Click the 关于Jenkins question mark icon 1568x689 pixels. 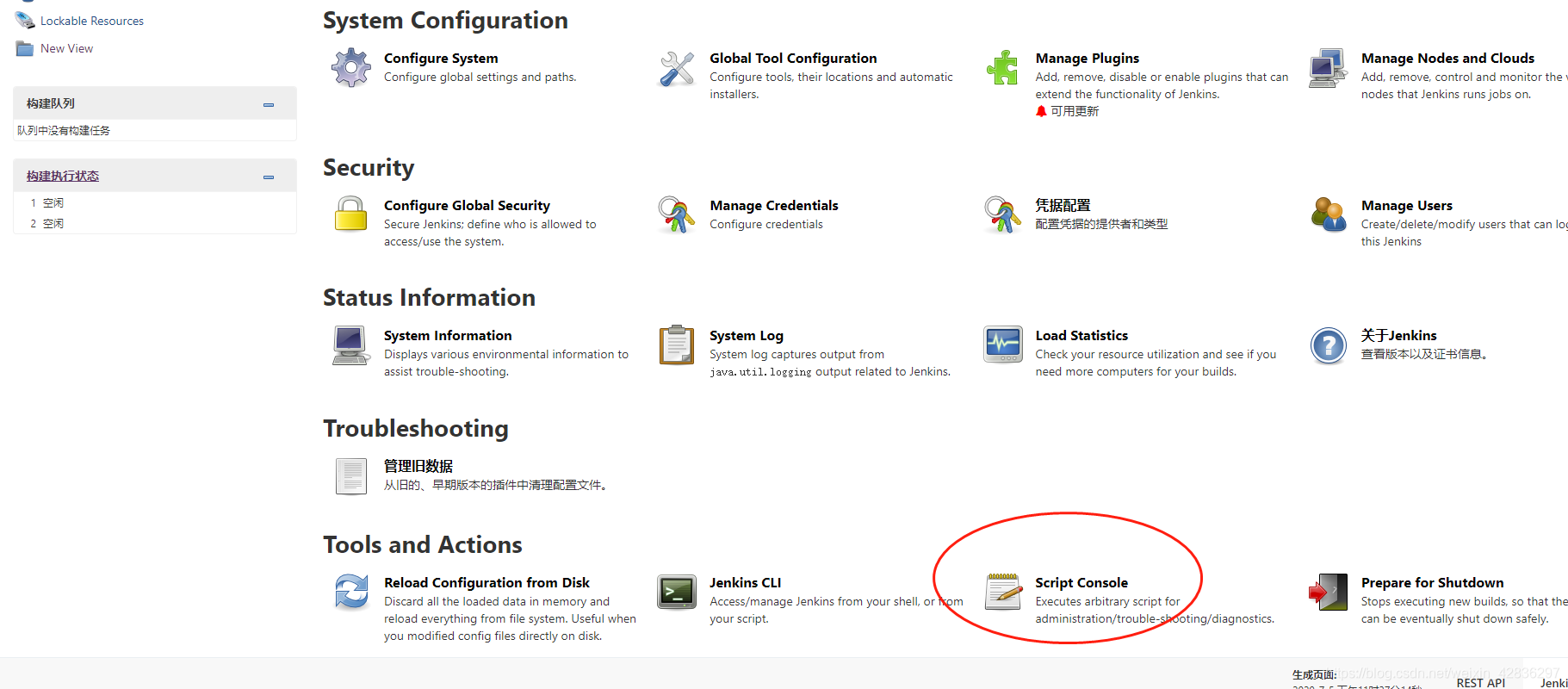point(1329,346)
